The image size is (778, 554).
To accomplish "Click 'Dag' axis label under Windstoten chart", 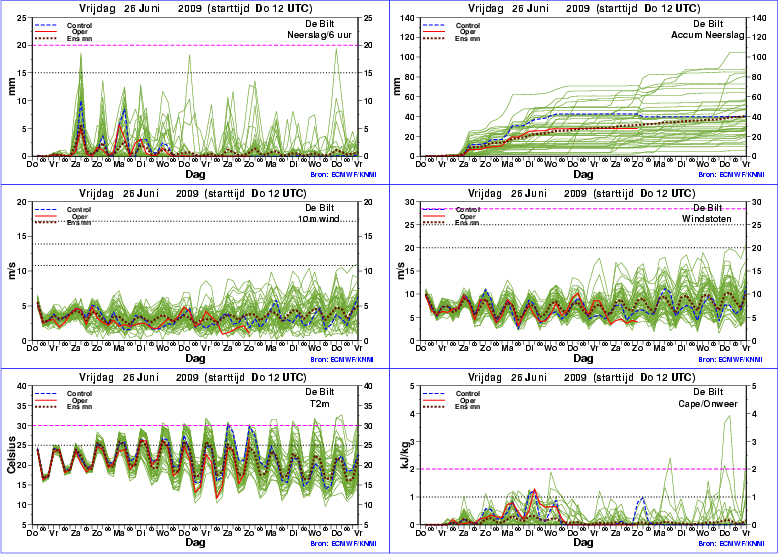I will (584, 358).
